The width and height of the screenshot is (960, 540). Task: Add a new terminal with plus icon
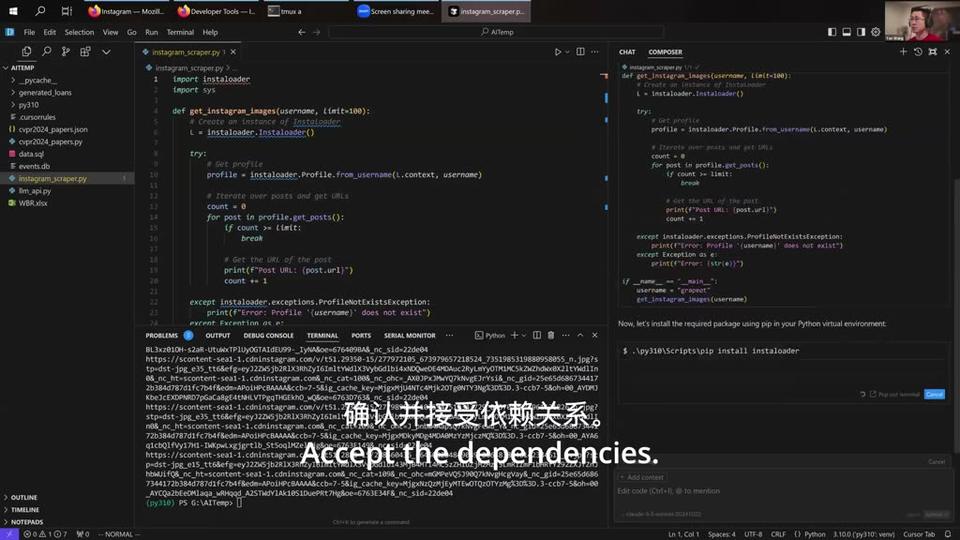(514, 336)
